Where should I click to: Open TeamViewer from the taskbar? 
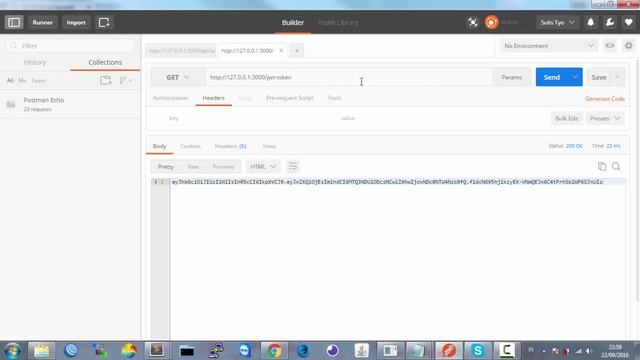tap(245, 351)
